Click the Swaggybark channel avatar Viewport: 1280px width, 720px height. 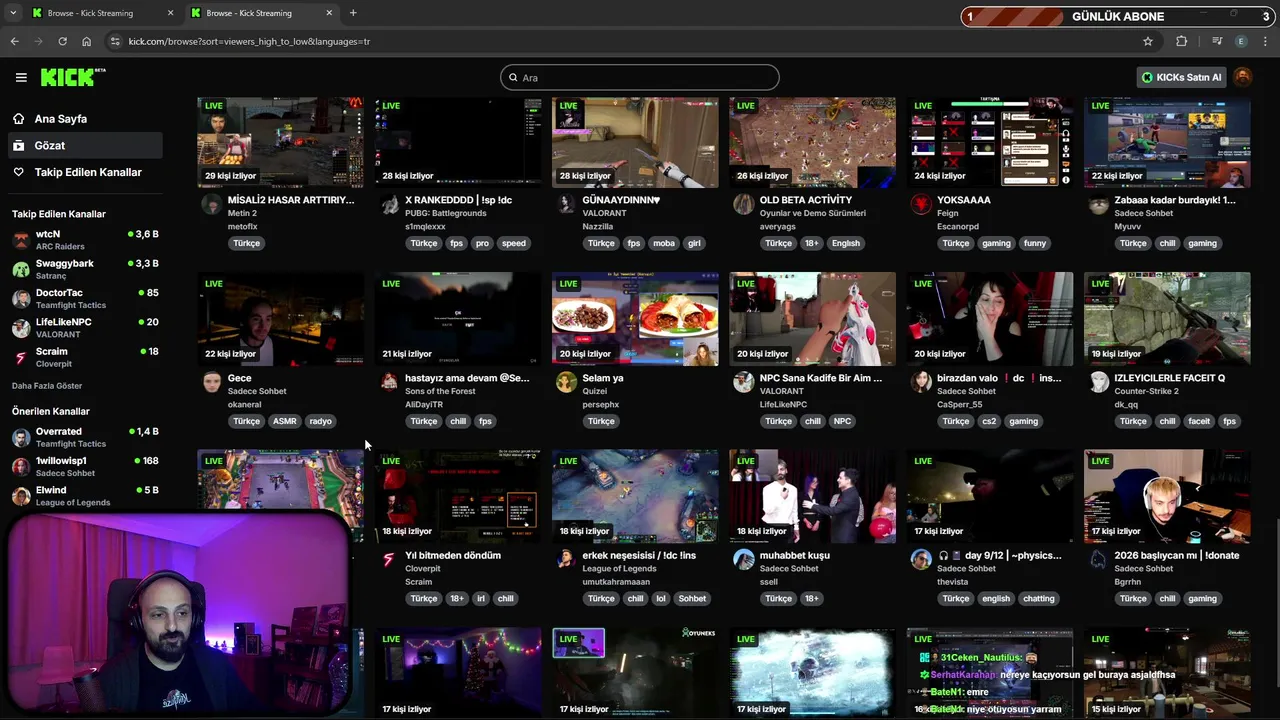pyautogui.click(x=21, y=269)
